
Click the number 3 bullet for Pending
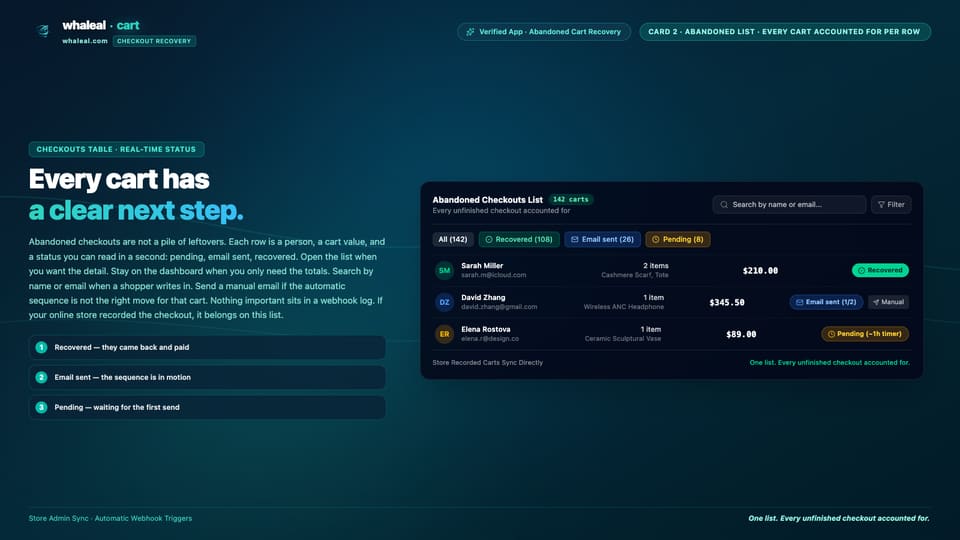click(x=41, y=407)
